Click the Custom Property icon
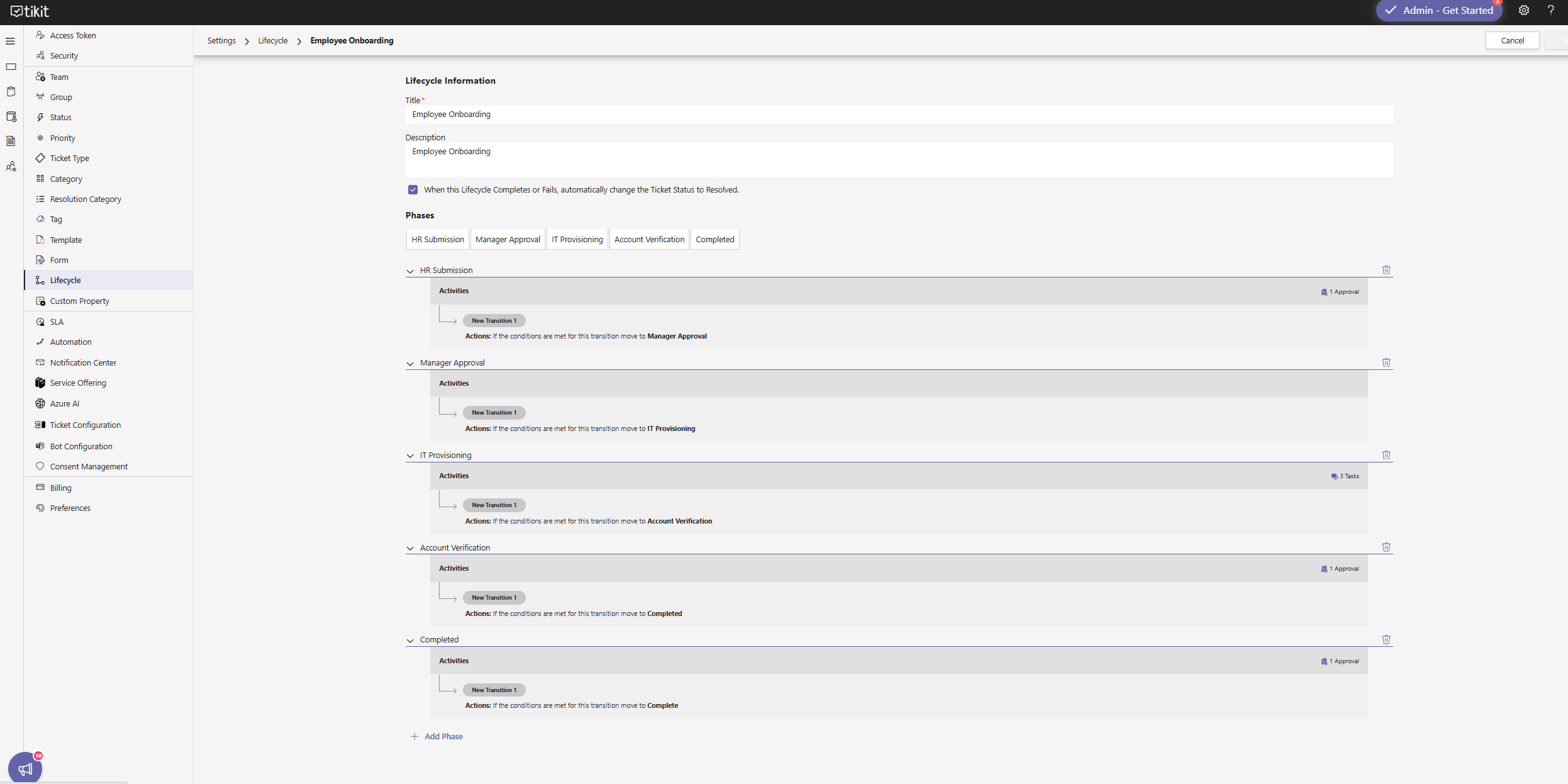The image size is (1568, 784). click(x=40, y=301)
